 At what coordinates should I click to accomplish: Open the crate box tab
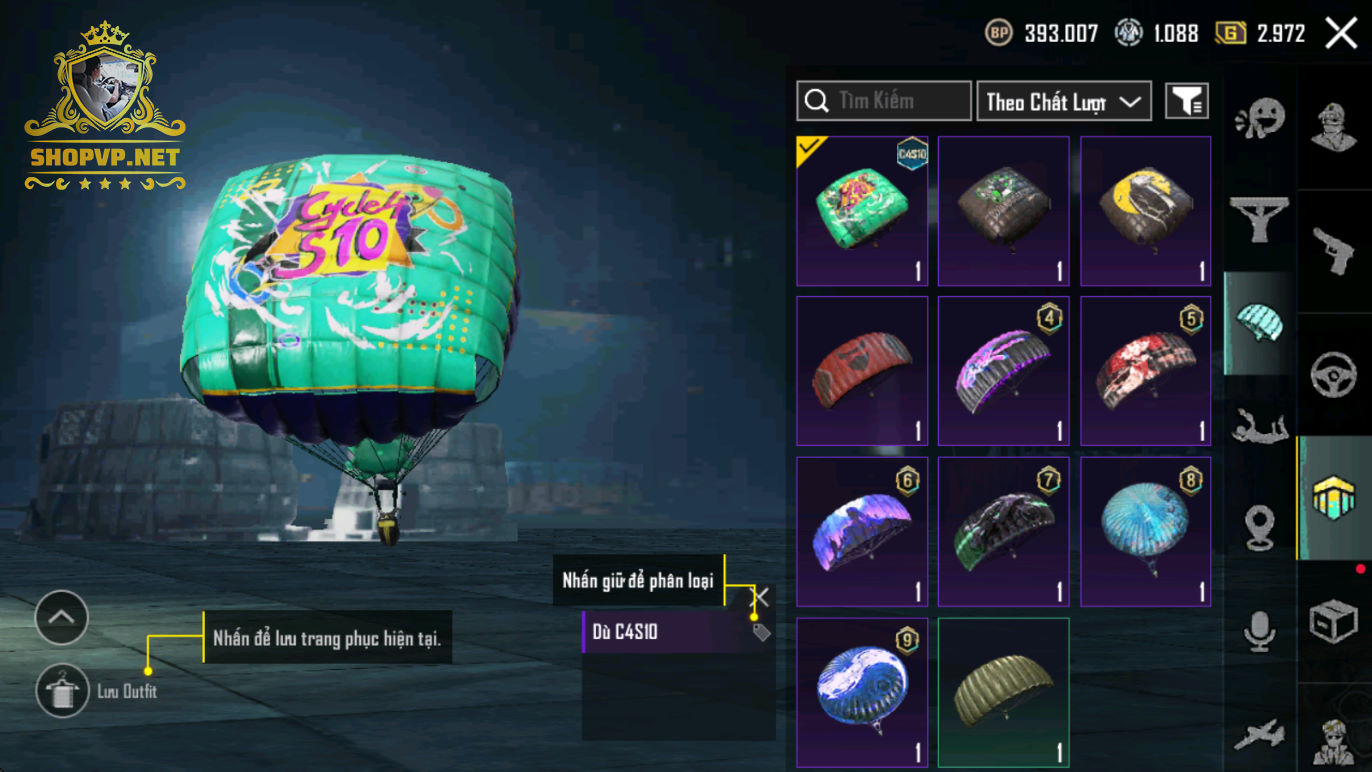(1334, 622)
